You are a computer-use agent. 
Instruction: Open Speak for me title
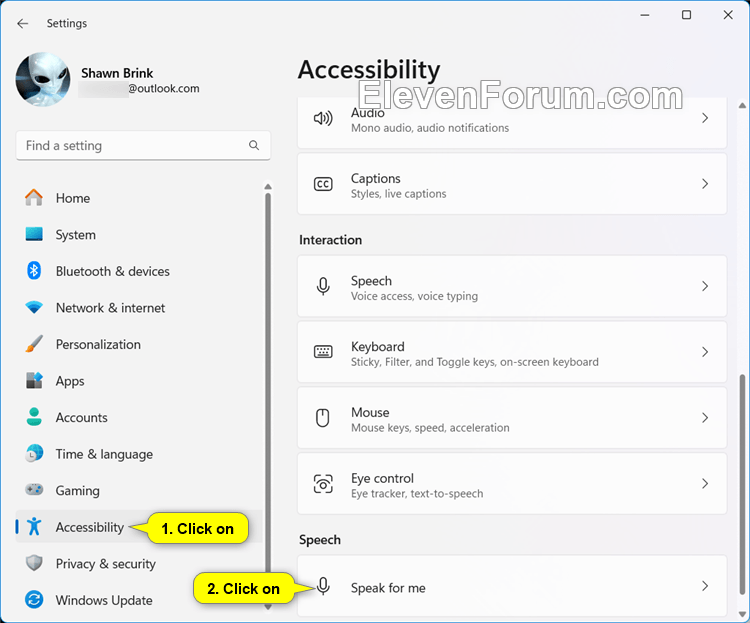(388, 588)
